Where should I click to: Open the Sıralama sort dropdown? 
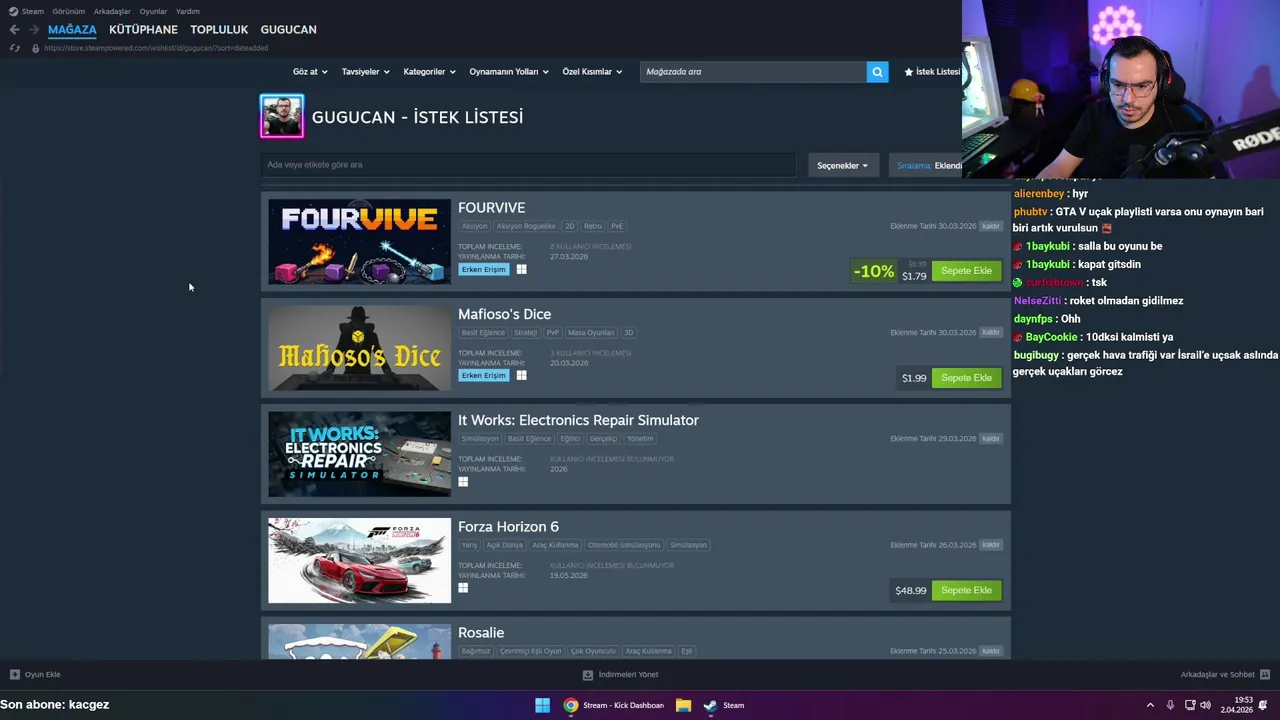[x=926, y=165]
